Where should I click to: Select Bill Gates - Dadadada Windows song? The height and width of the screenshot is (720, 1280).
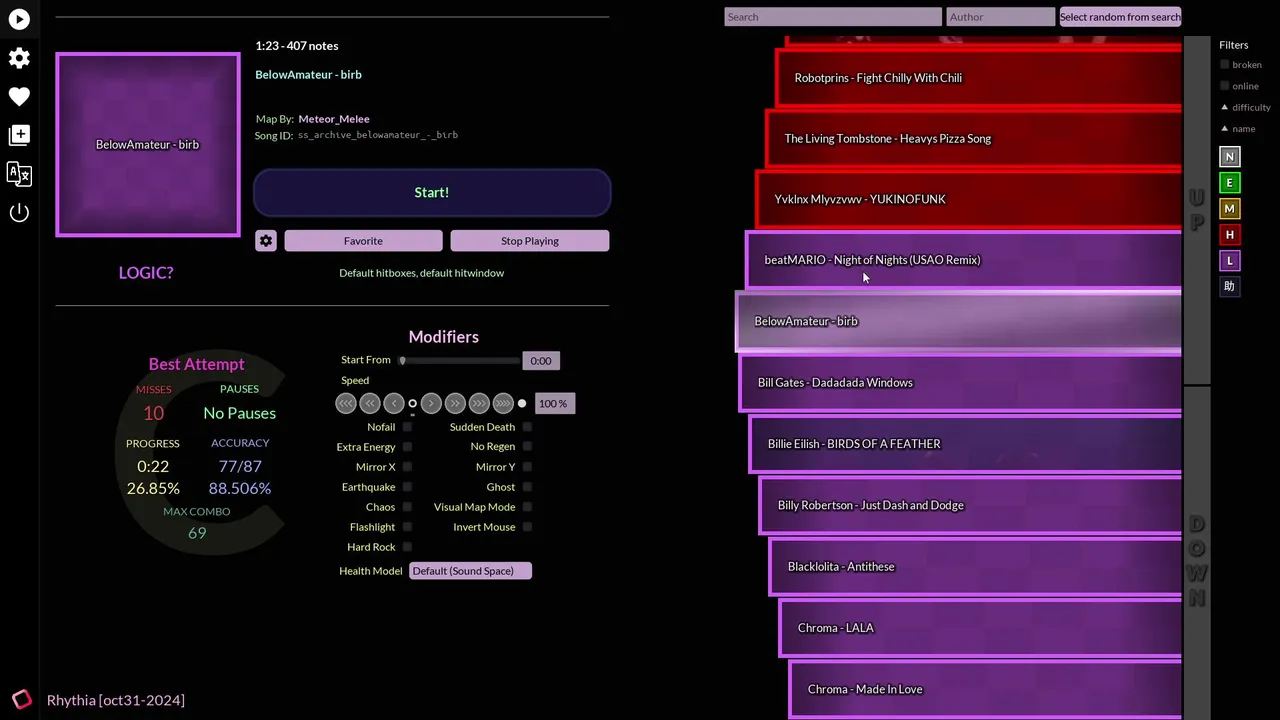pyautogui.click(x=961, y=383)
